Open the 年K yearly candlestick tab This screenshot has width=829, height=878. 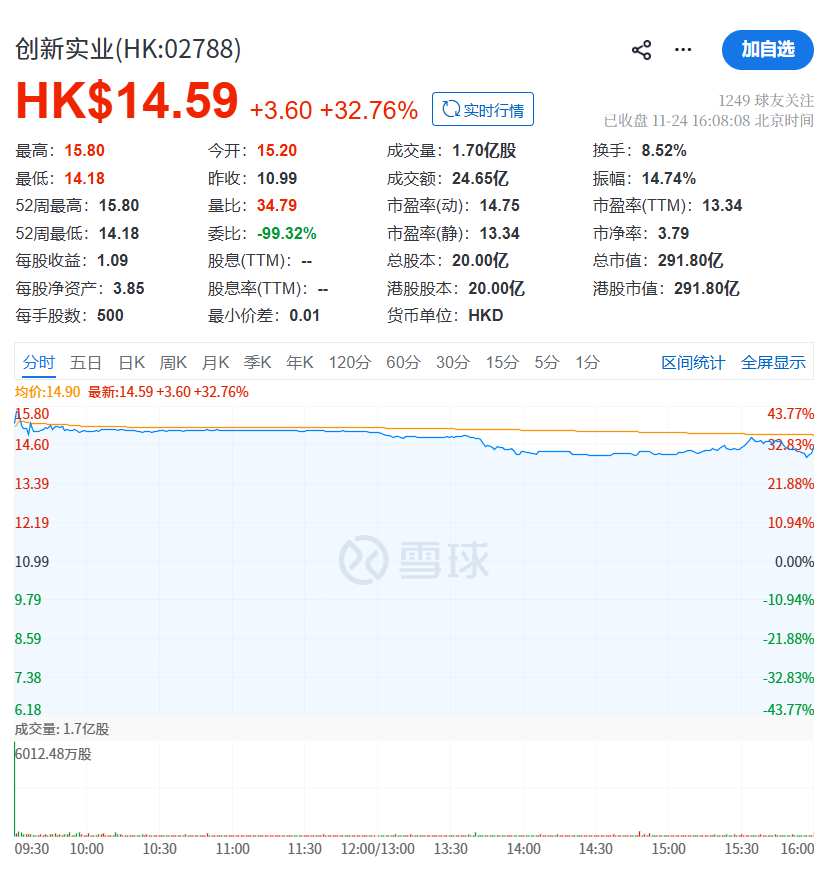(x=300, y=362)
